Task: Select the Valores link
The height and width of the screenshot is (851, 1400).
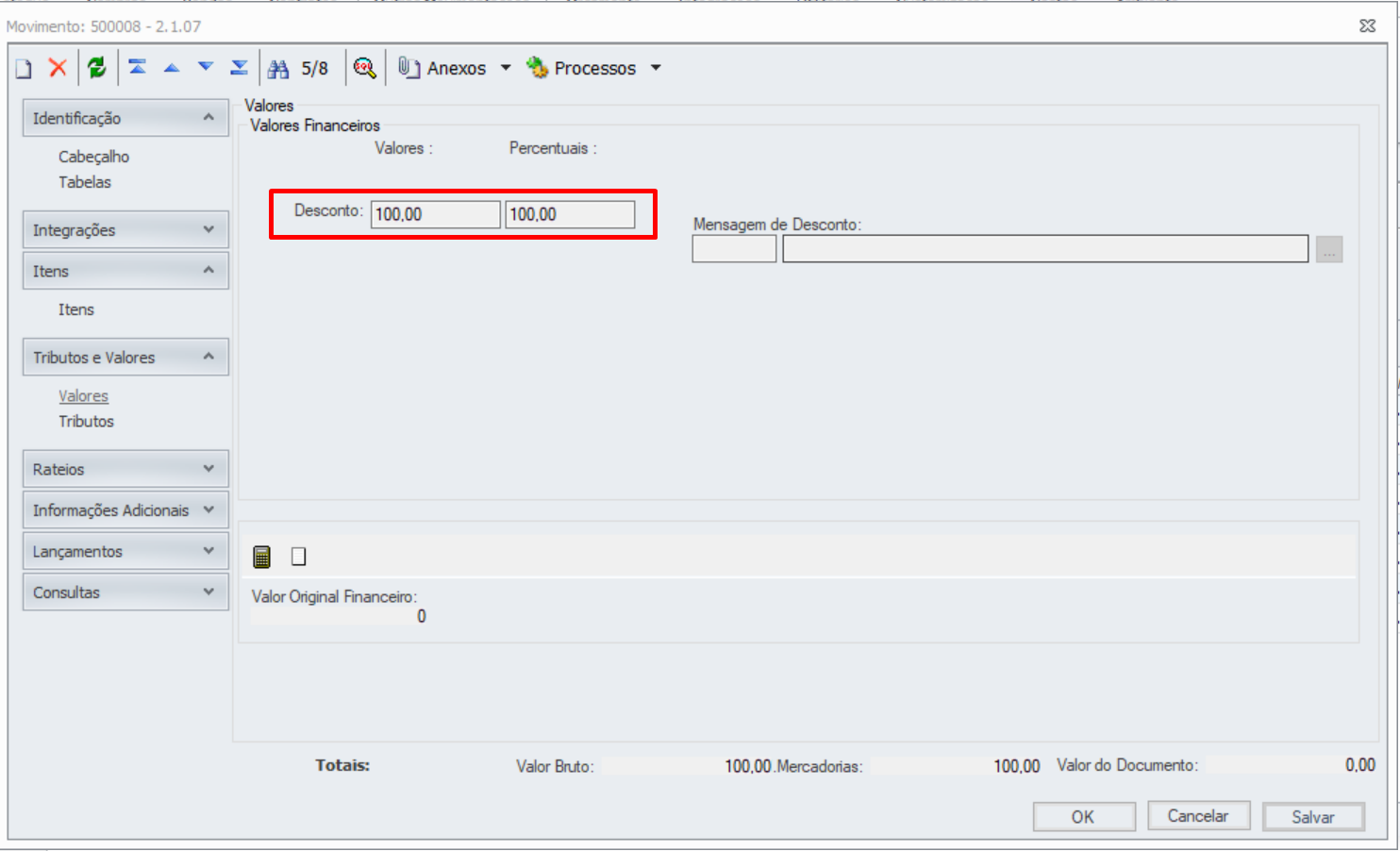Action: click(x=83, y=396)
